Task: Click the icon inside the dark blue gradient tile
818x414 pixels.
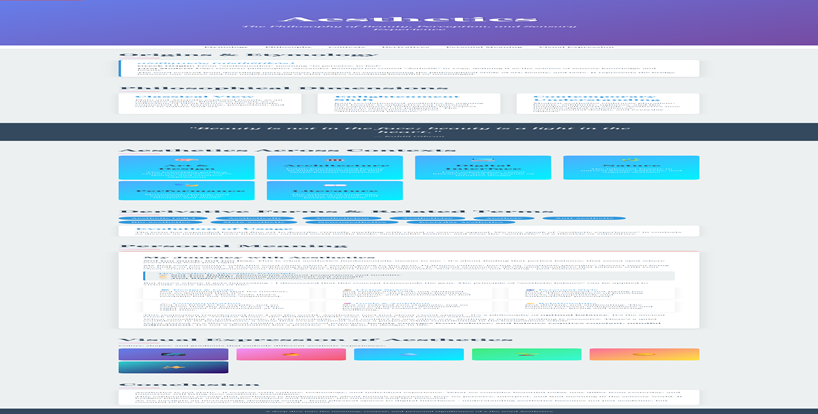Action: pyautogui.click(x=173, y=368)
